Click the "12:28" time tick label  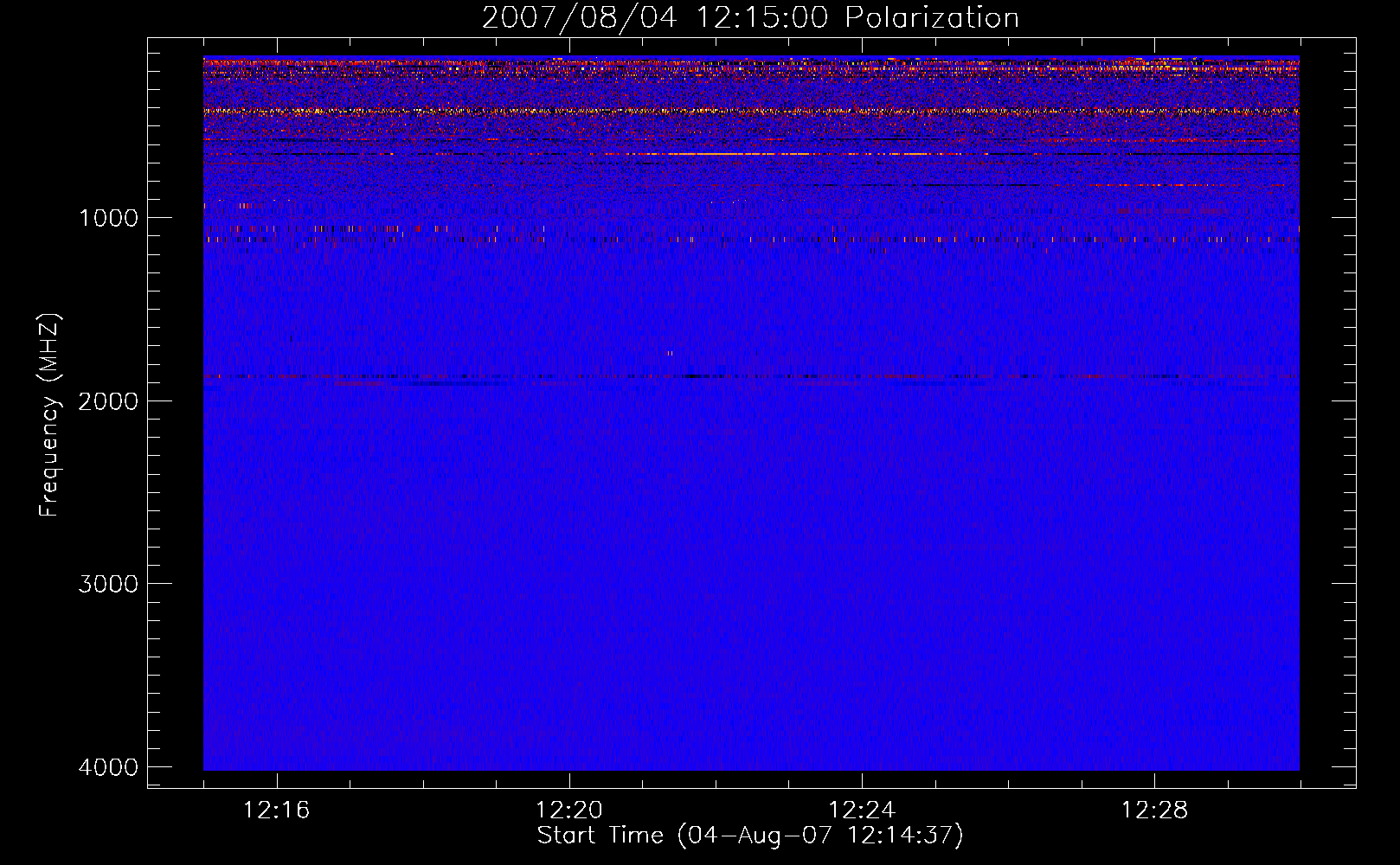tap(1154, 811)
